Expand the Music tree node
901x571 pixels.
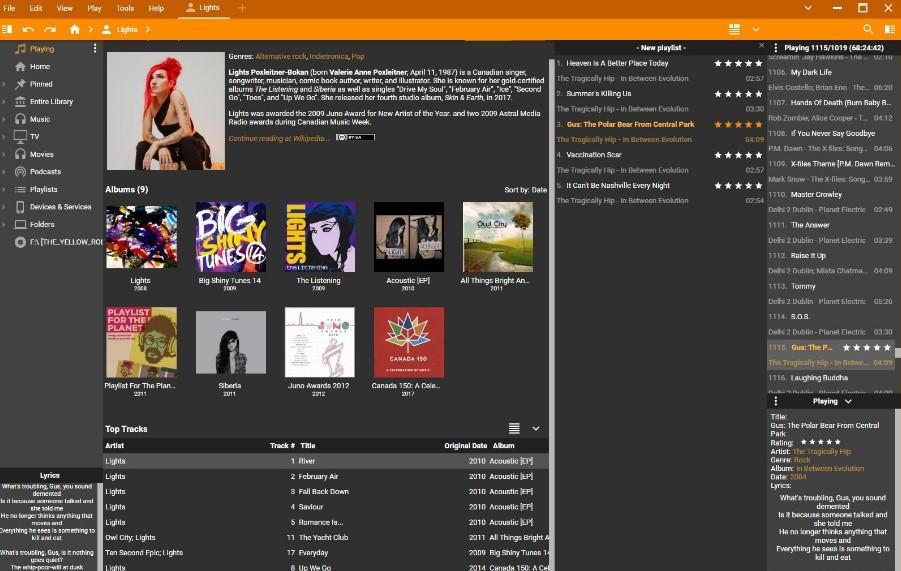(x=4, y=119)
